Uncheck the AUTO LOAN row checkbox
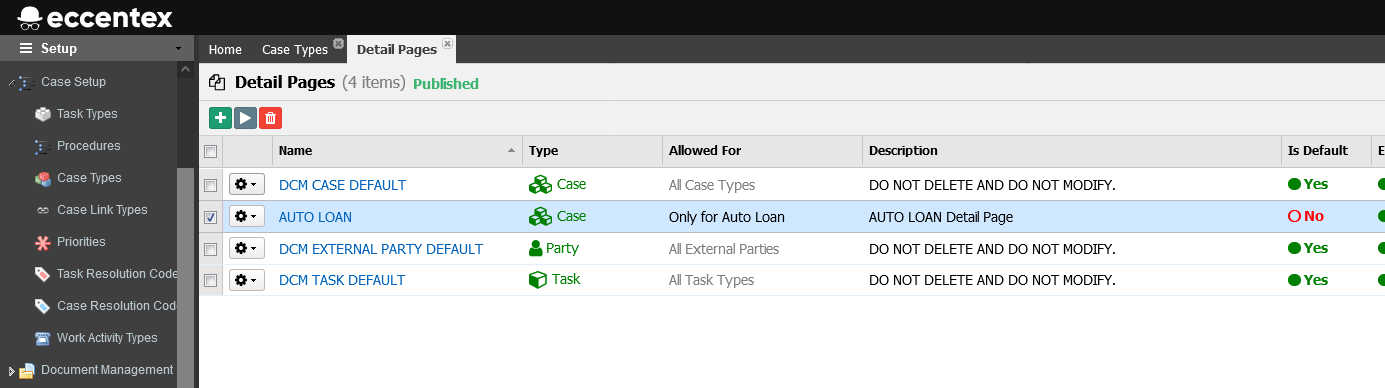 (210, 217)
